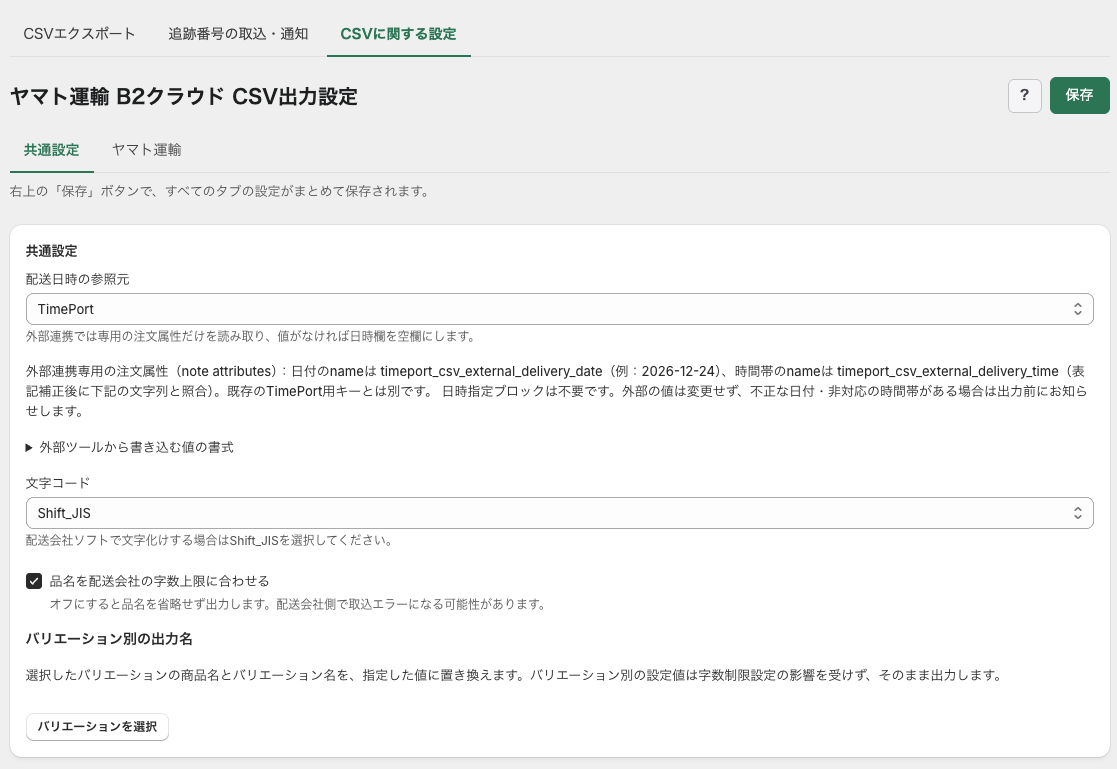This screenshot has height=769, width=1117.
Task: Click the 右上の「保存」ボタンで note text
Action: [220, 191]
